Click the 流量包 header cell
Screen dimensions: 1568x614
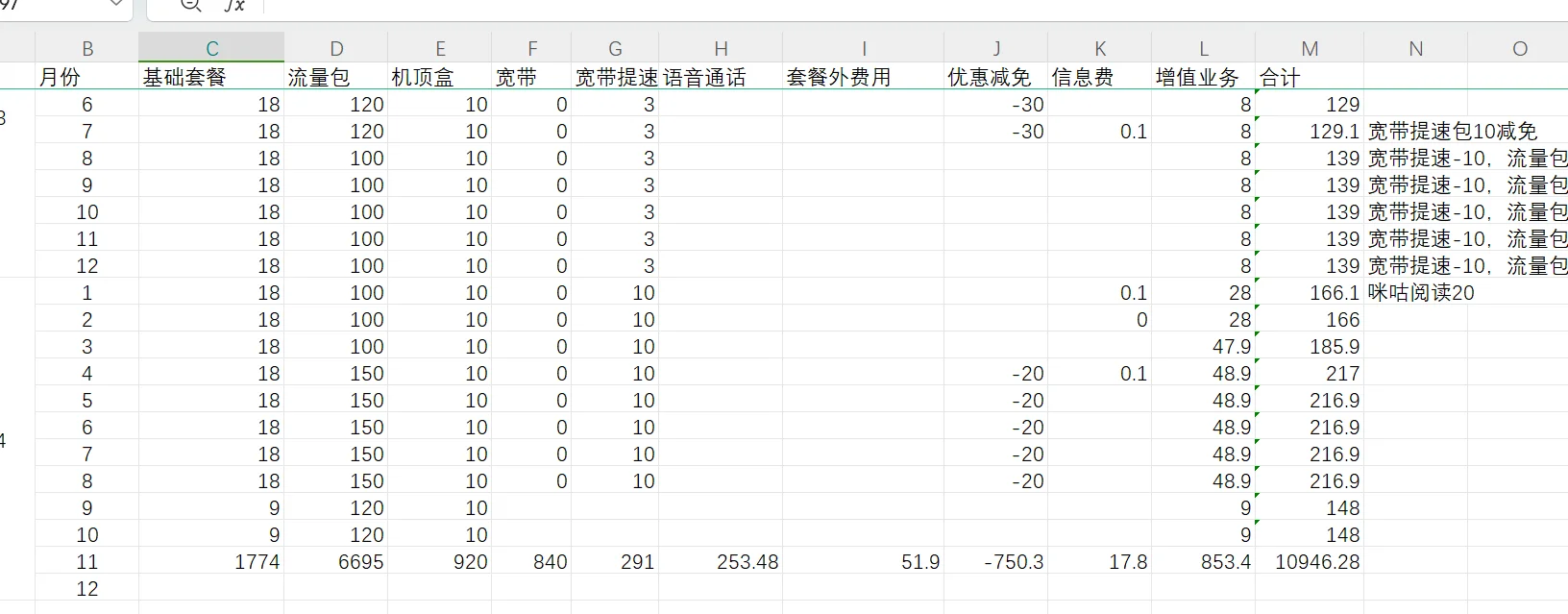point(336,77)
